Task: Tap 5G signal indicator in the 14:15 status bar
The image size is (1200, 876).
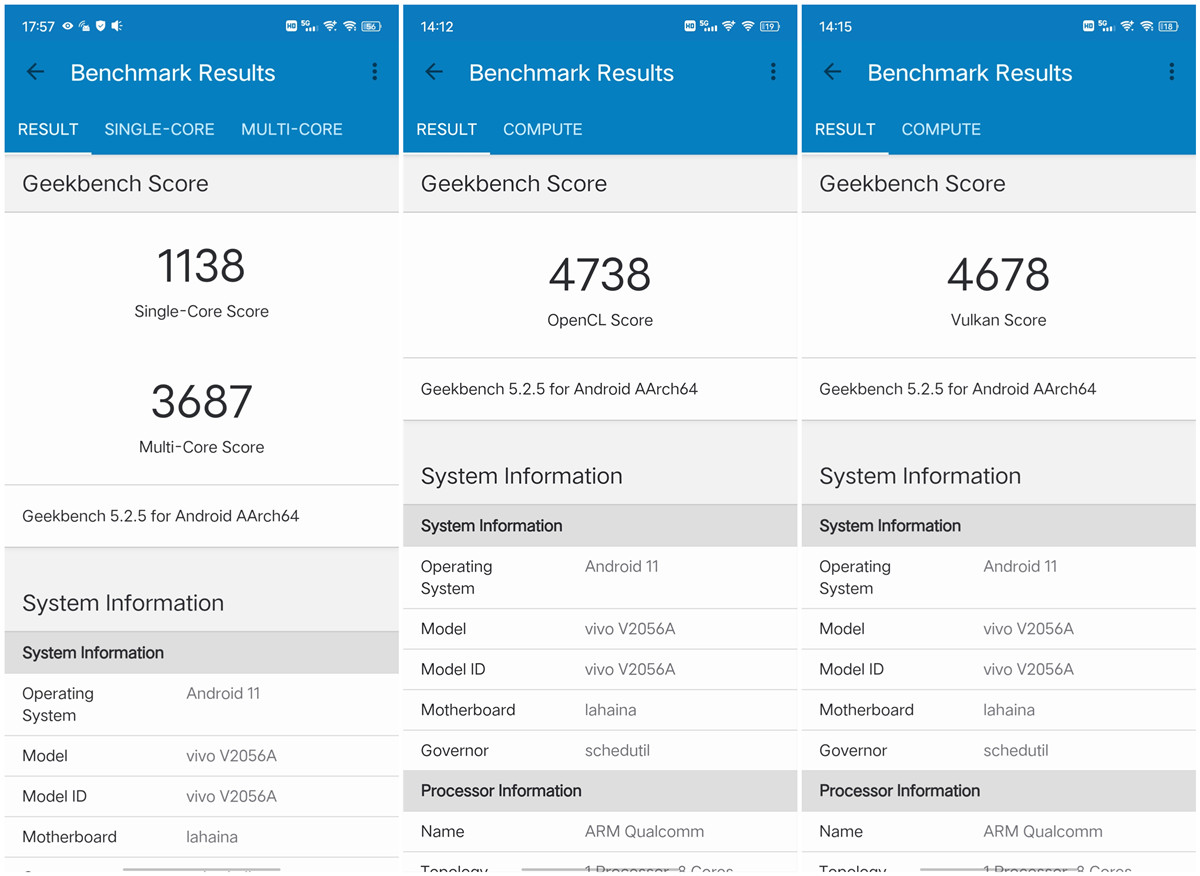Action: tap(1106, 26)
